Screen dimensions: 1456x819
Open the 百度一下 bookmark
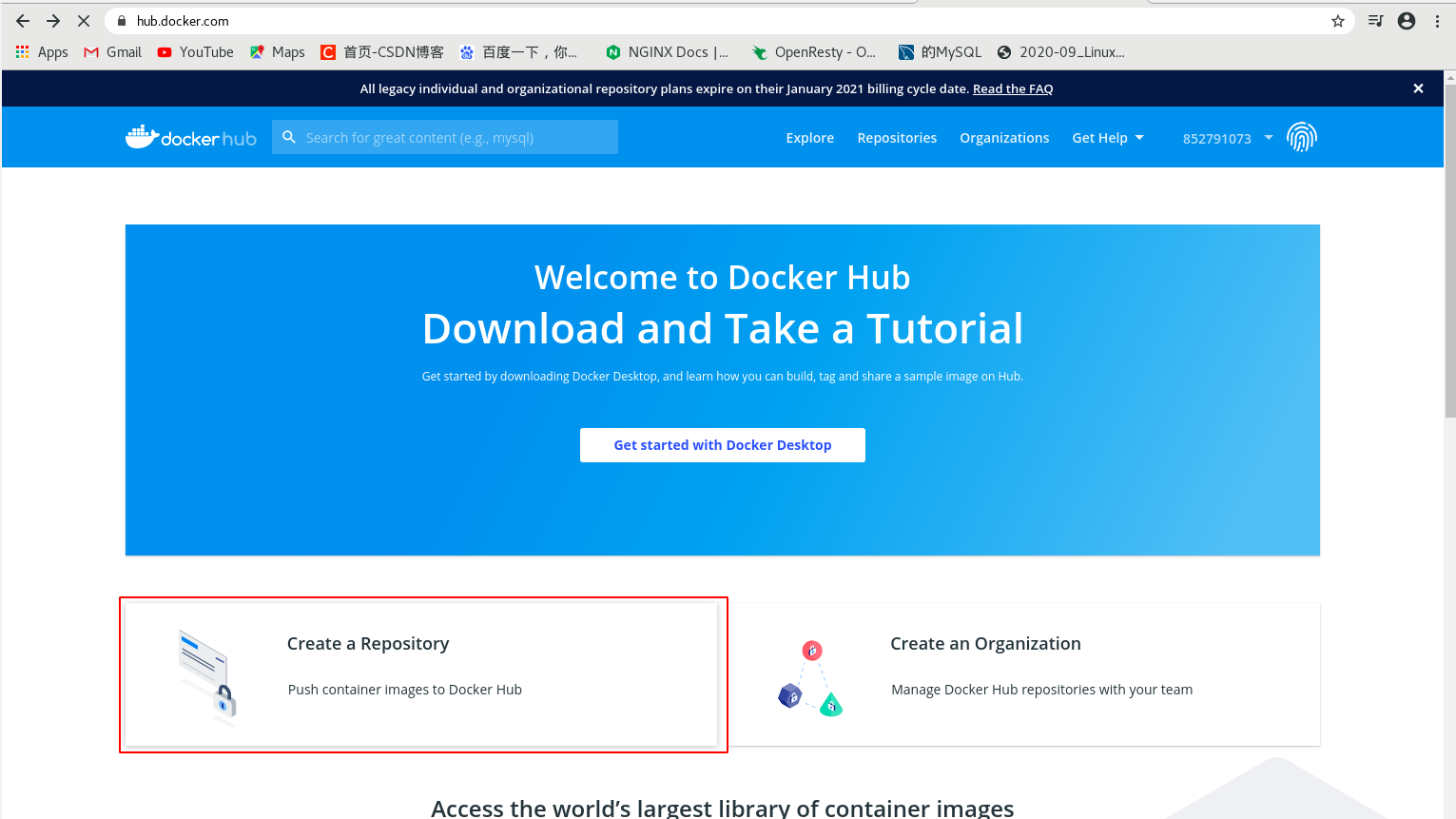[518, 52]
